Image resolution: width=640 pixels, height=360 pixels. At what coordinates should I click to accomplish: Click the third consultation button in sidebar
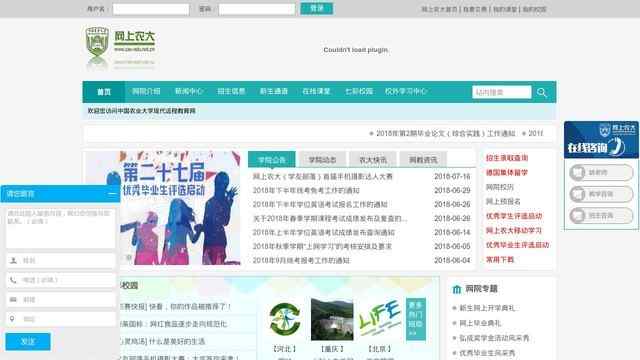coord(601,215)
